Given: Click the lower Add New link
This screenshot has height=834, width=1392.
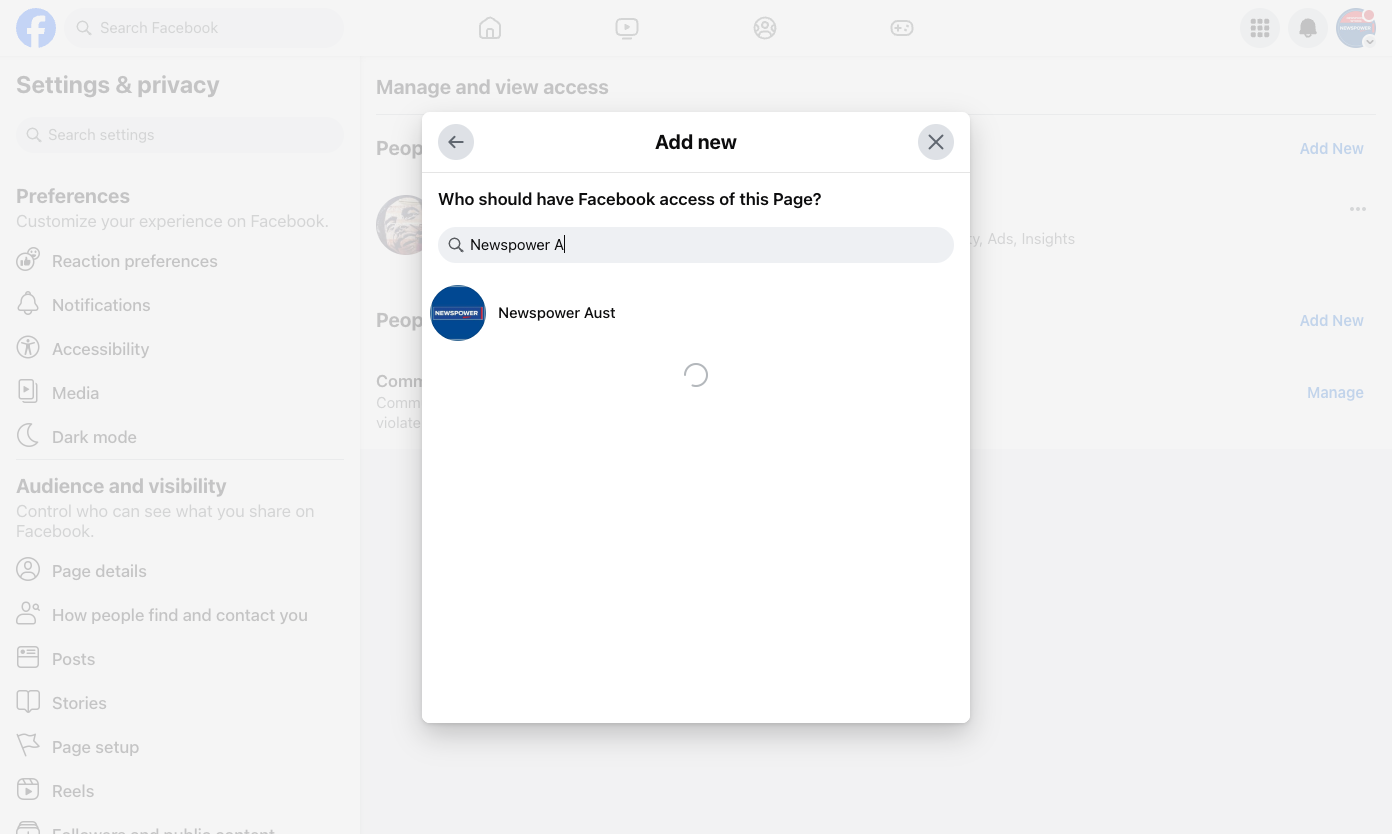Looking at the screenshot, I should pyautogui.click(x=1331, y=321).
